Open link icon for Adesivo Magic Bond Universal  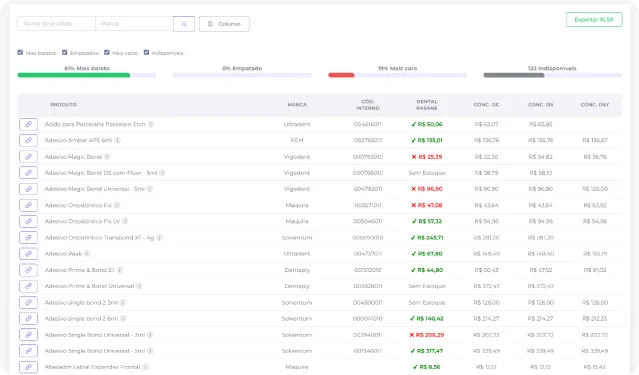(x=28, y=189)
